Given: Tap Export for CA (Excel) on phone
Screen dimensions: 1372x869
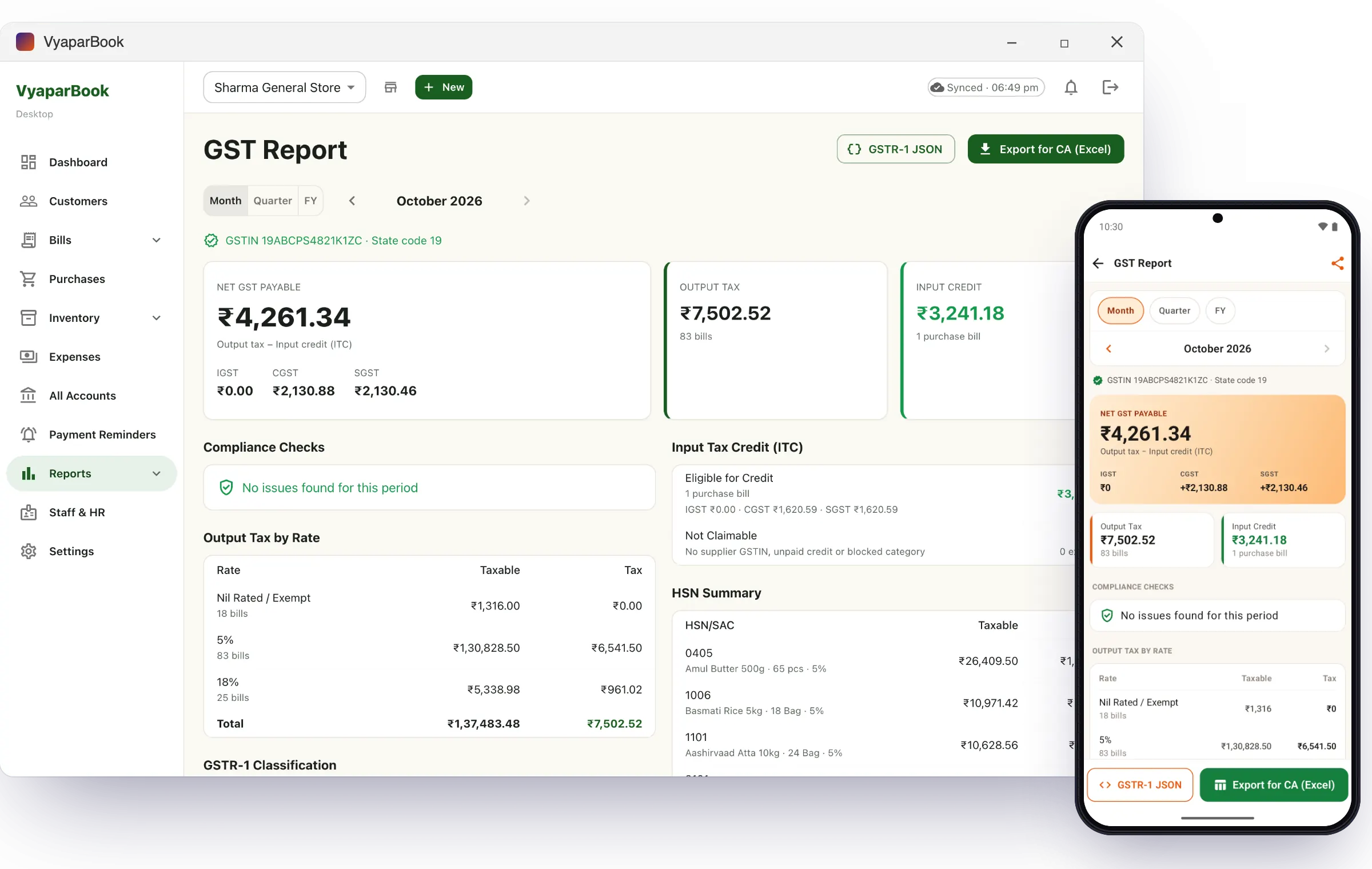Looking at the screenshot, I should tap(1274, 785).
